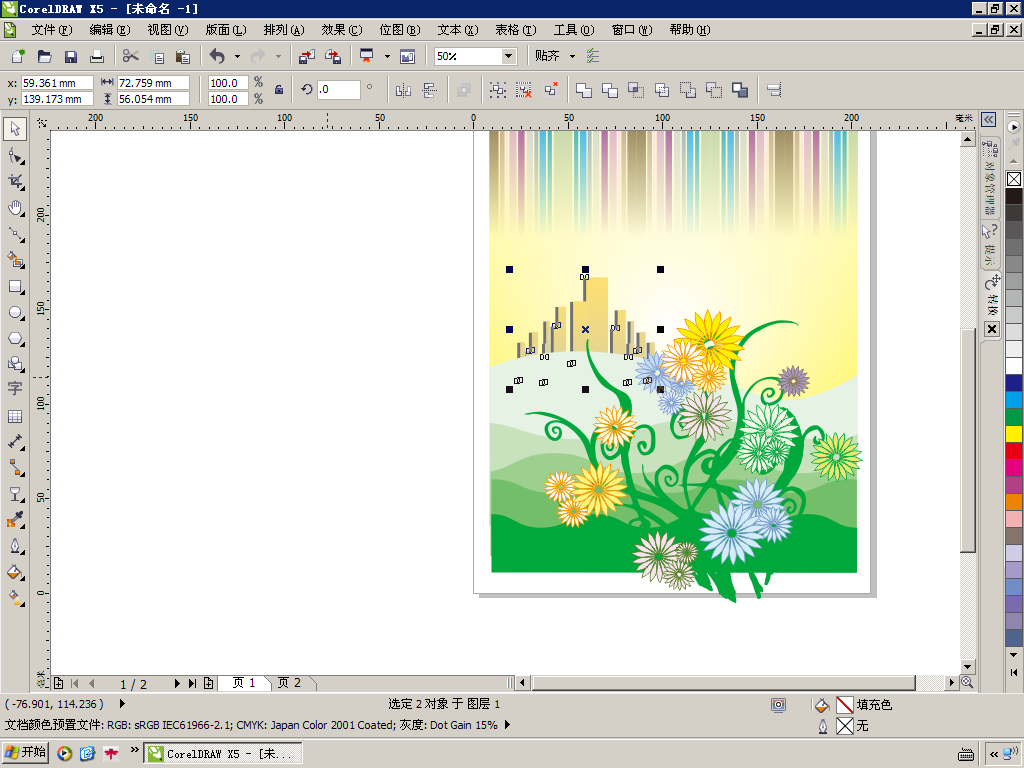
Task: Activate the Pan hand tool
Action: (15, 208)
